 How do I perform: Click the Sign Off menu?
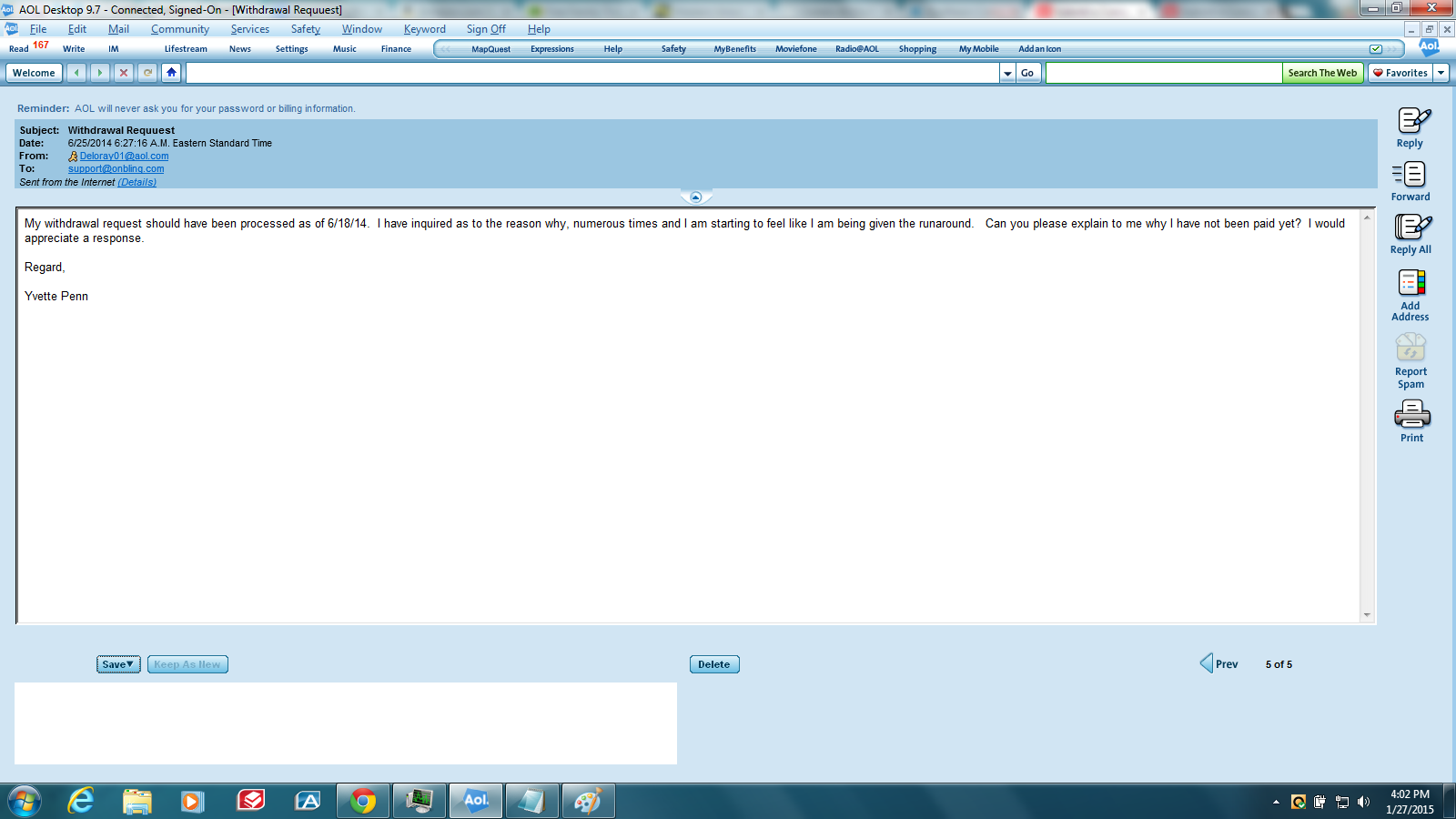[x=486, y=29]
